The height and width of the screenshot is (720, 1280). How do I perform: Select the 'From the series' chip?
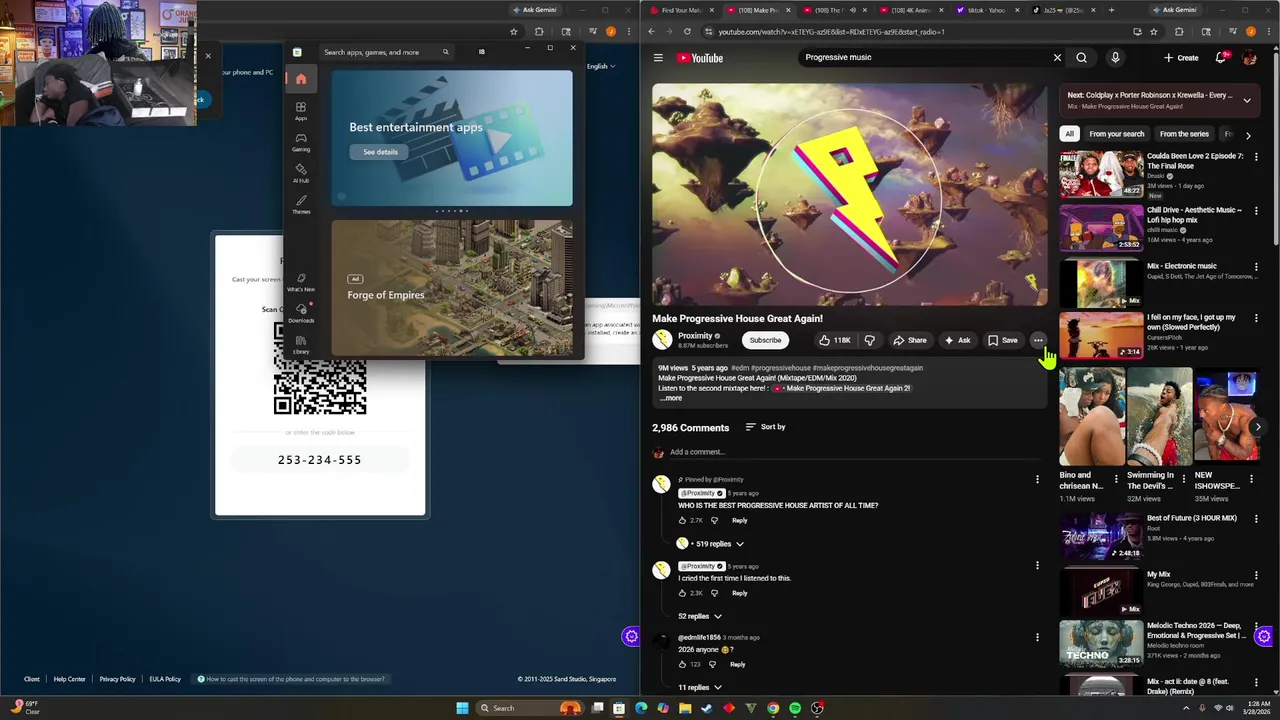click(x=1184, y=134)
